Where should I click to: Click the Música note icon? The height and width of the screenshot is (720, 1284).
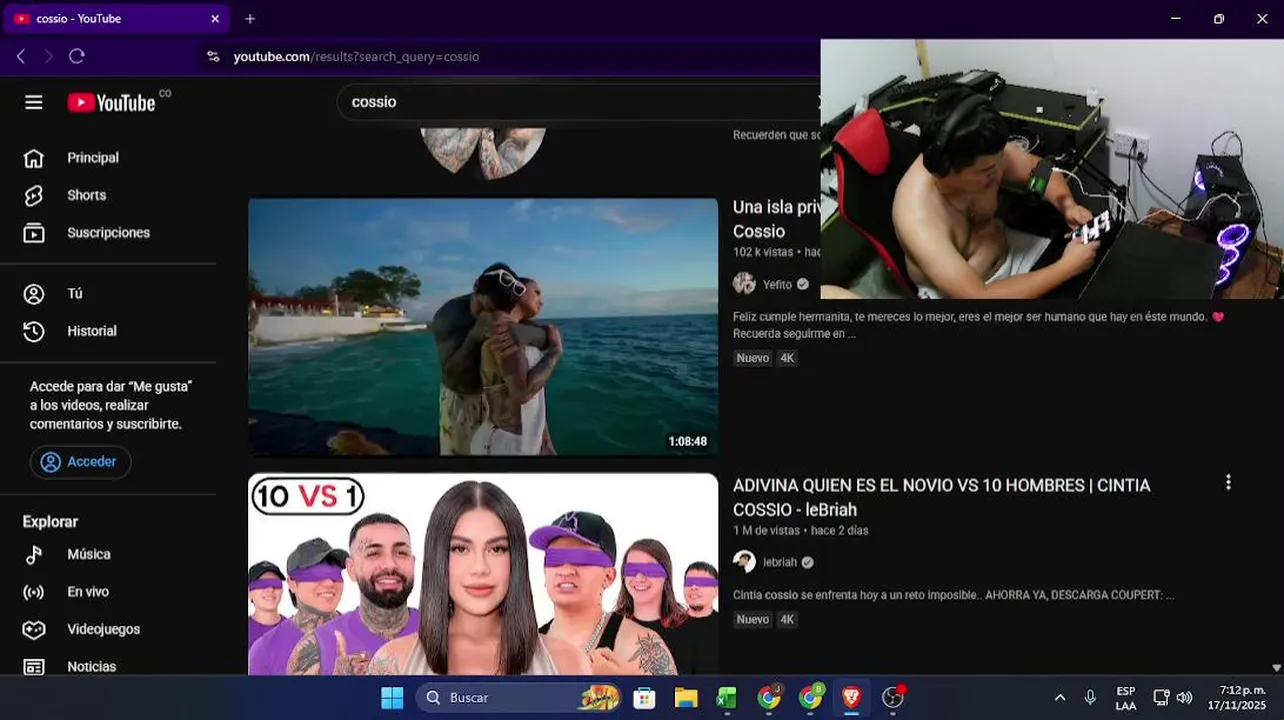(x=34, y=554)
